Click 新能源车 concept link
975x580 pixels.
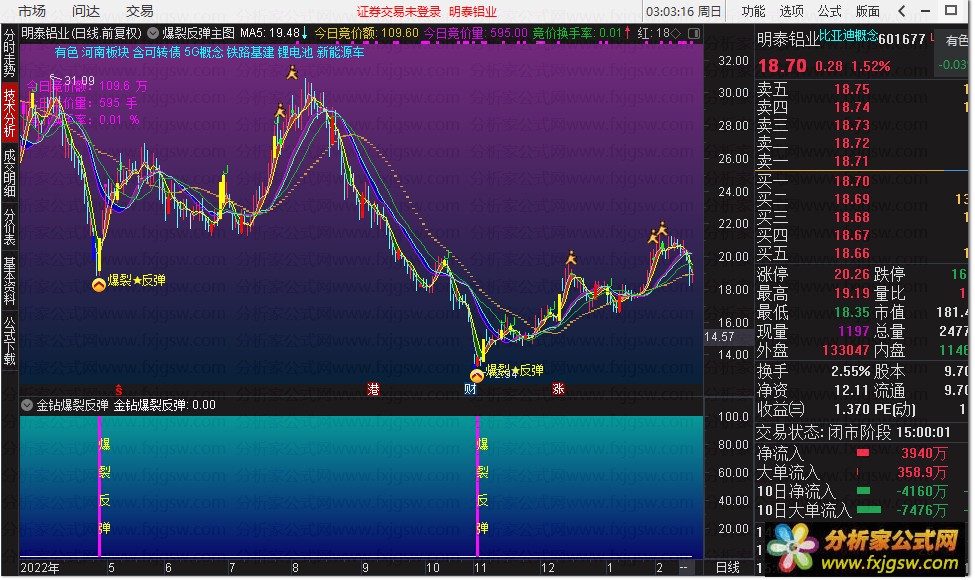pyautogui.click(x=340, y=52)
